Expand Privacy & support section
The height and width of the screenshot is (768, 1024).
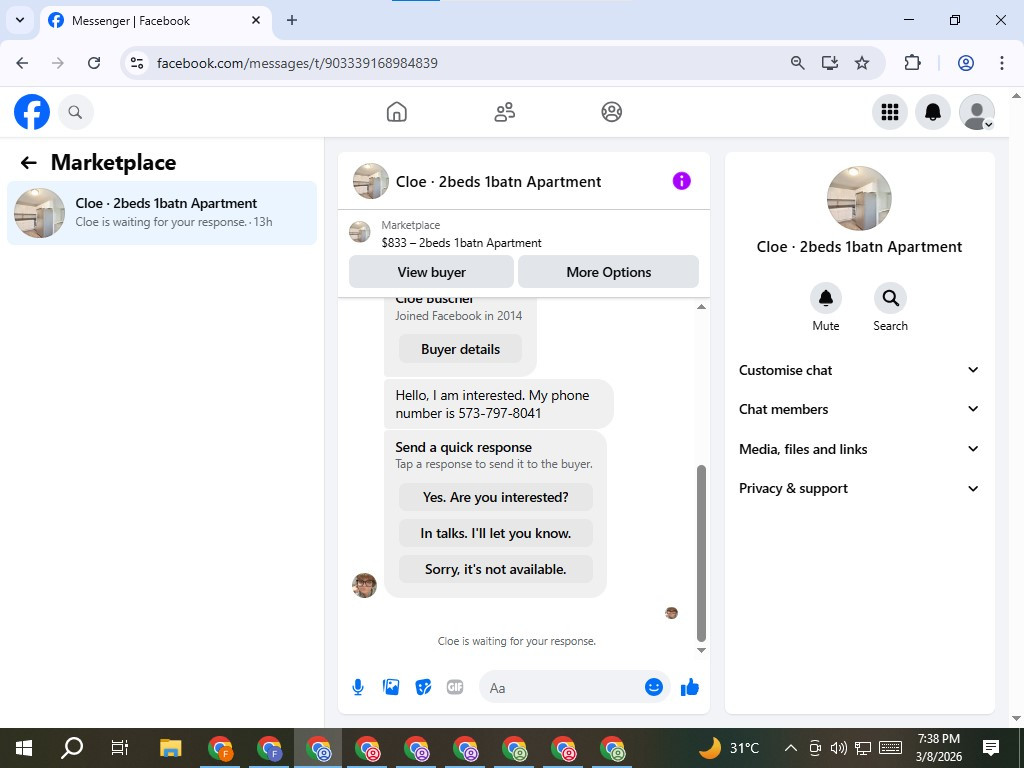[x=858, y=488]
